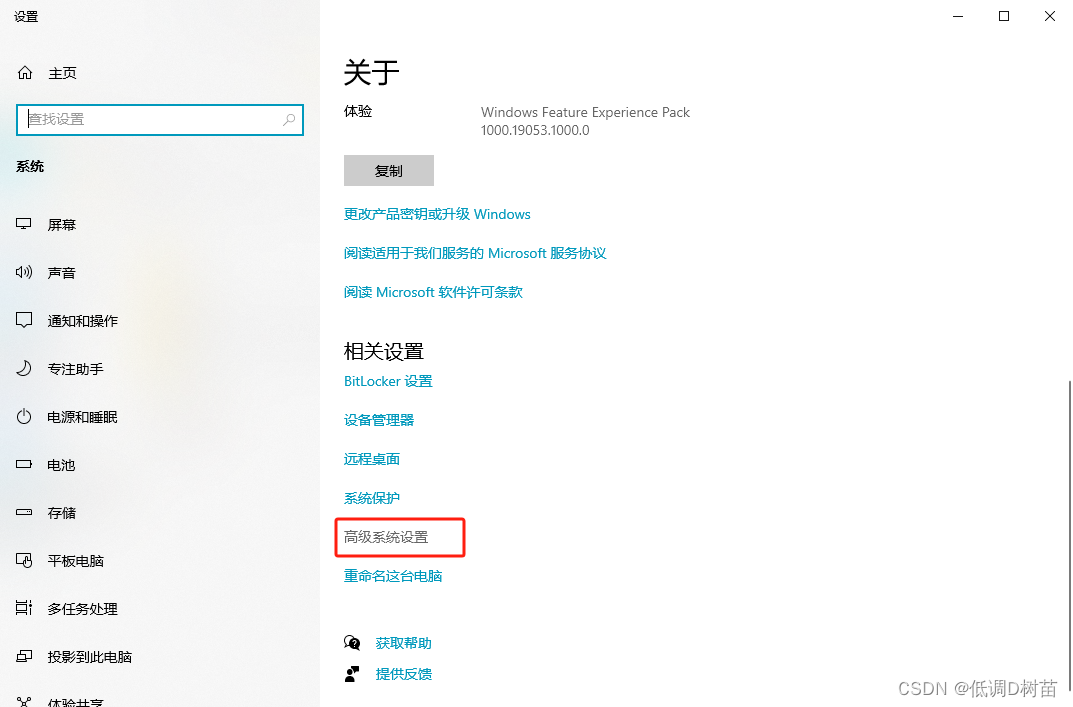This screenshot has height=707, width=1073.
Task: Select the 平板电脑 tablet icon
Action: click(24, 561)
